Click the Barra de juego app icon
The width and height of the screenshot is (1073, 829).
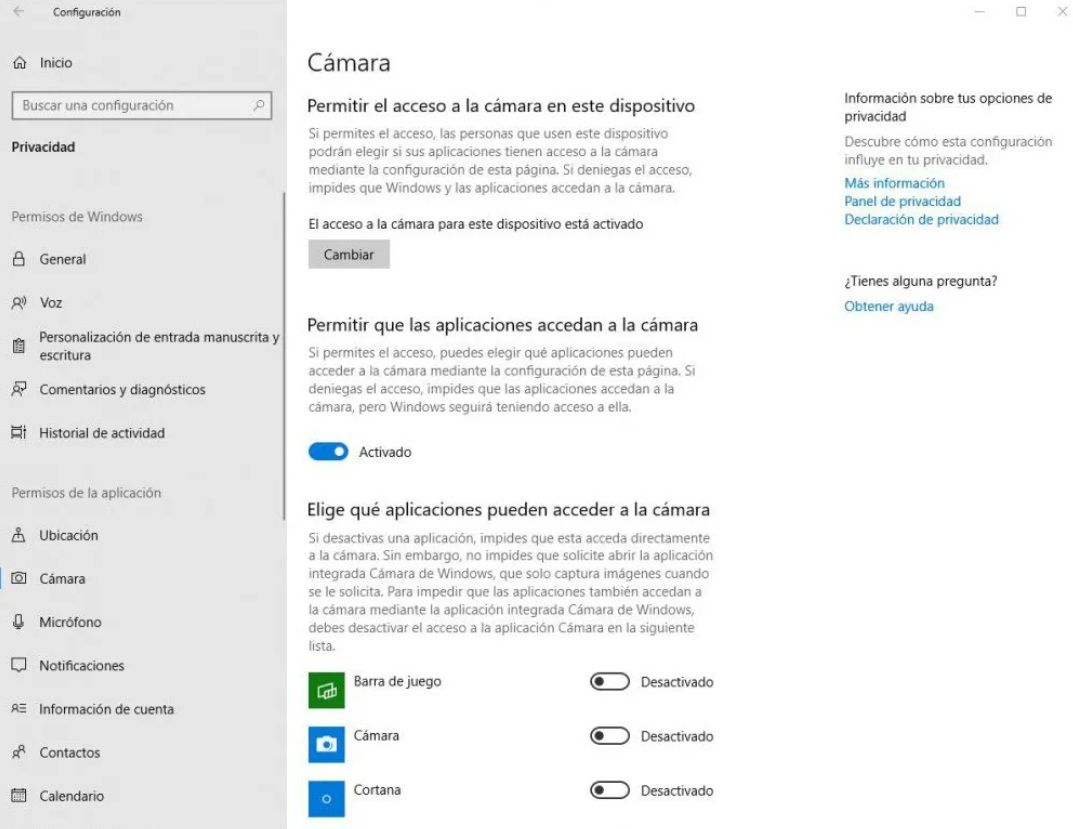pyautogui.click(x=326, y=690)
